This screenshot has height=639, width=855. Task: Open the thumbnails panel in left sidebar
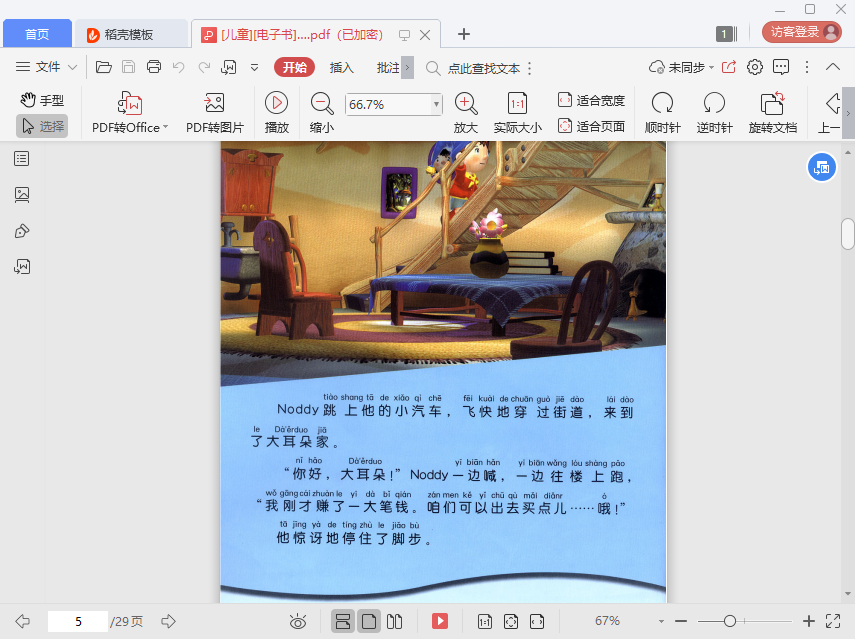tap(22, 195)
